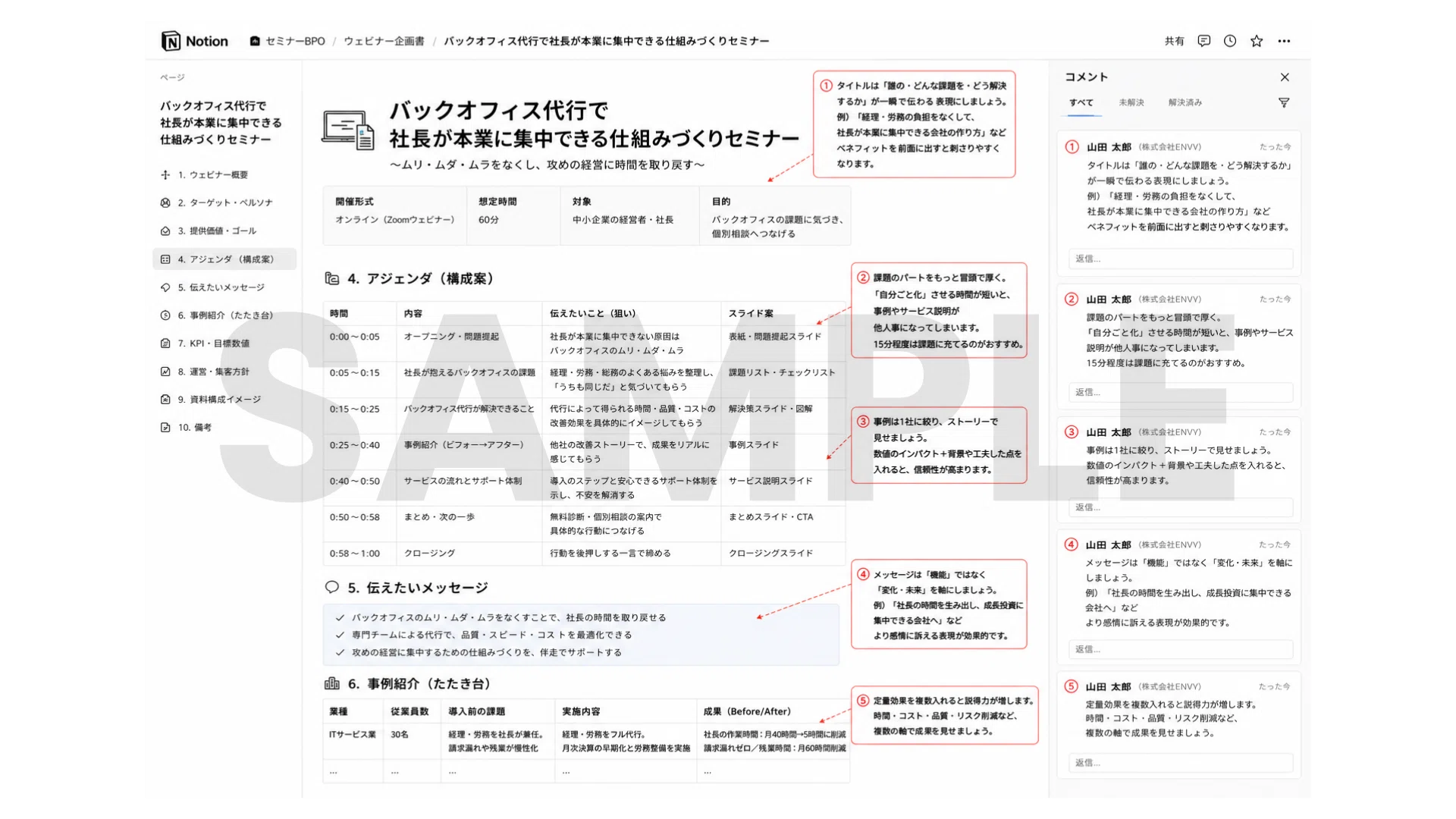Reply to comment 1 about タイトル
This screenshot has height=819, width=1456.
point(1180,259)
